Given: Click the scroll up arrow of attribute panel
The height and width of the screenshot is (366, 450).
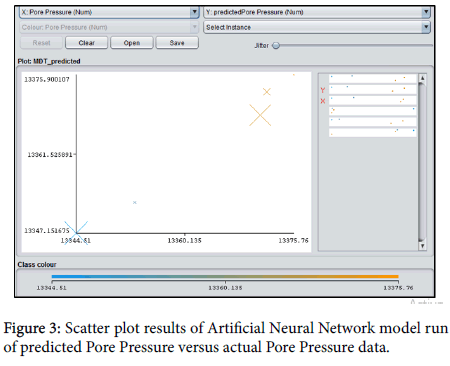Looking at the screenshot, I should pyautogui.click(x=422, y=78).
